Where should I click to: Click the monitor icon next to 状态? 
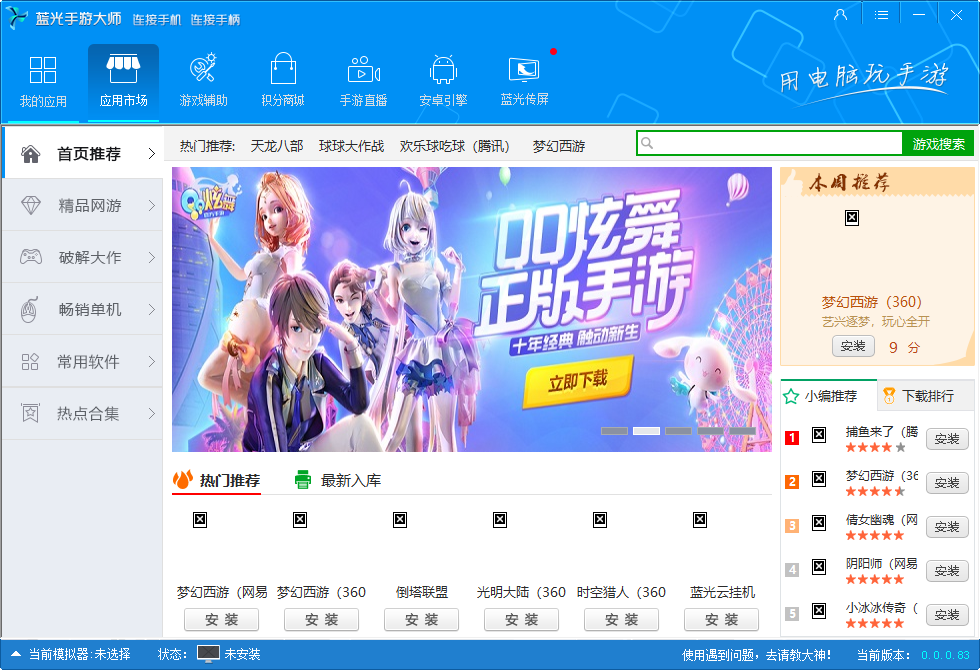[x=208, y=654]
